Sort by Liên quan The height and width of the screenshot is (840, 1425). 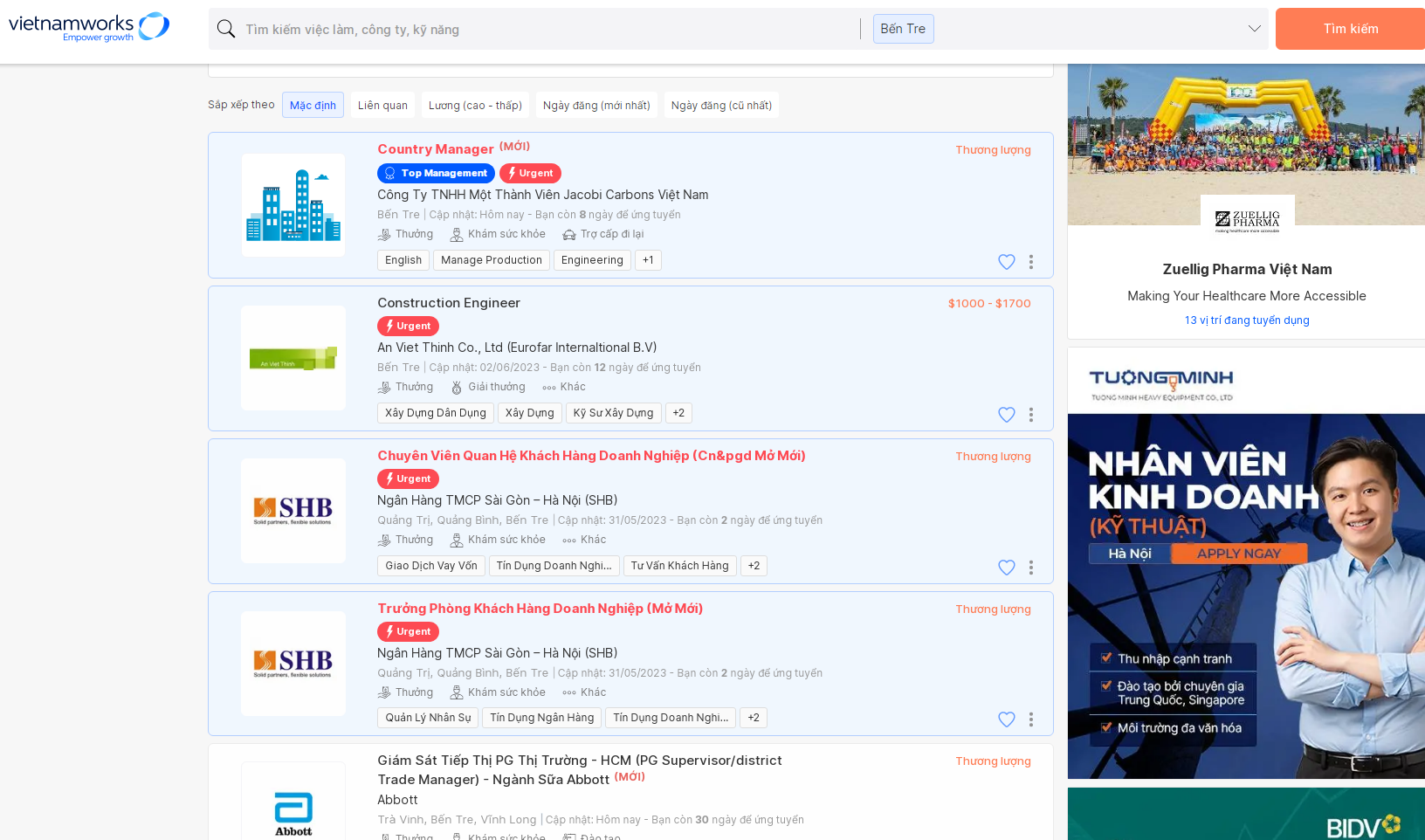[382, 105]
